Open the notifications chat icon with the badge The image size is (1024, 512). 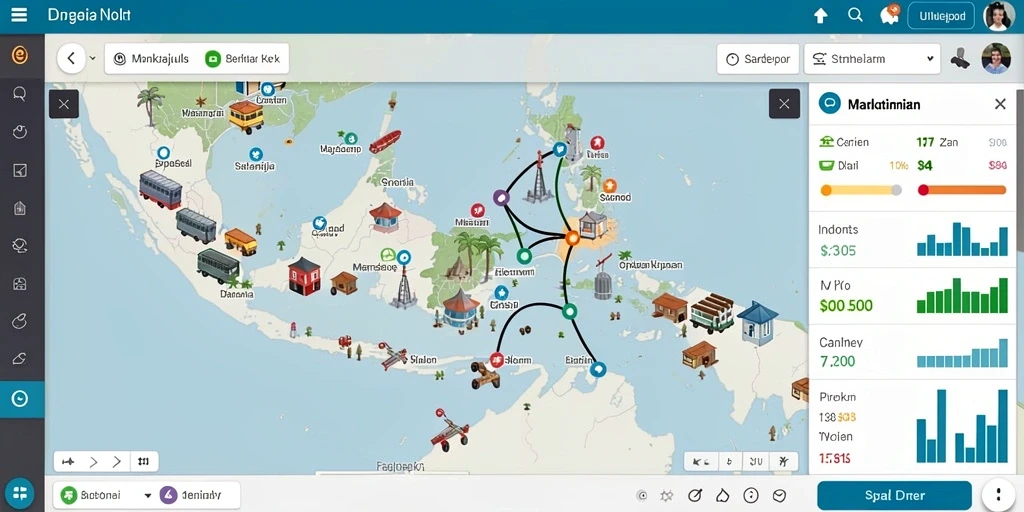coord(889,14)
